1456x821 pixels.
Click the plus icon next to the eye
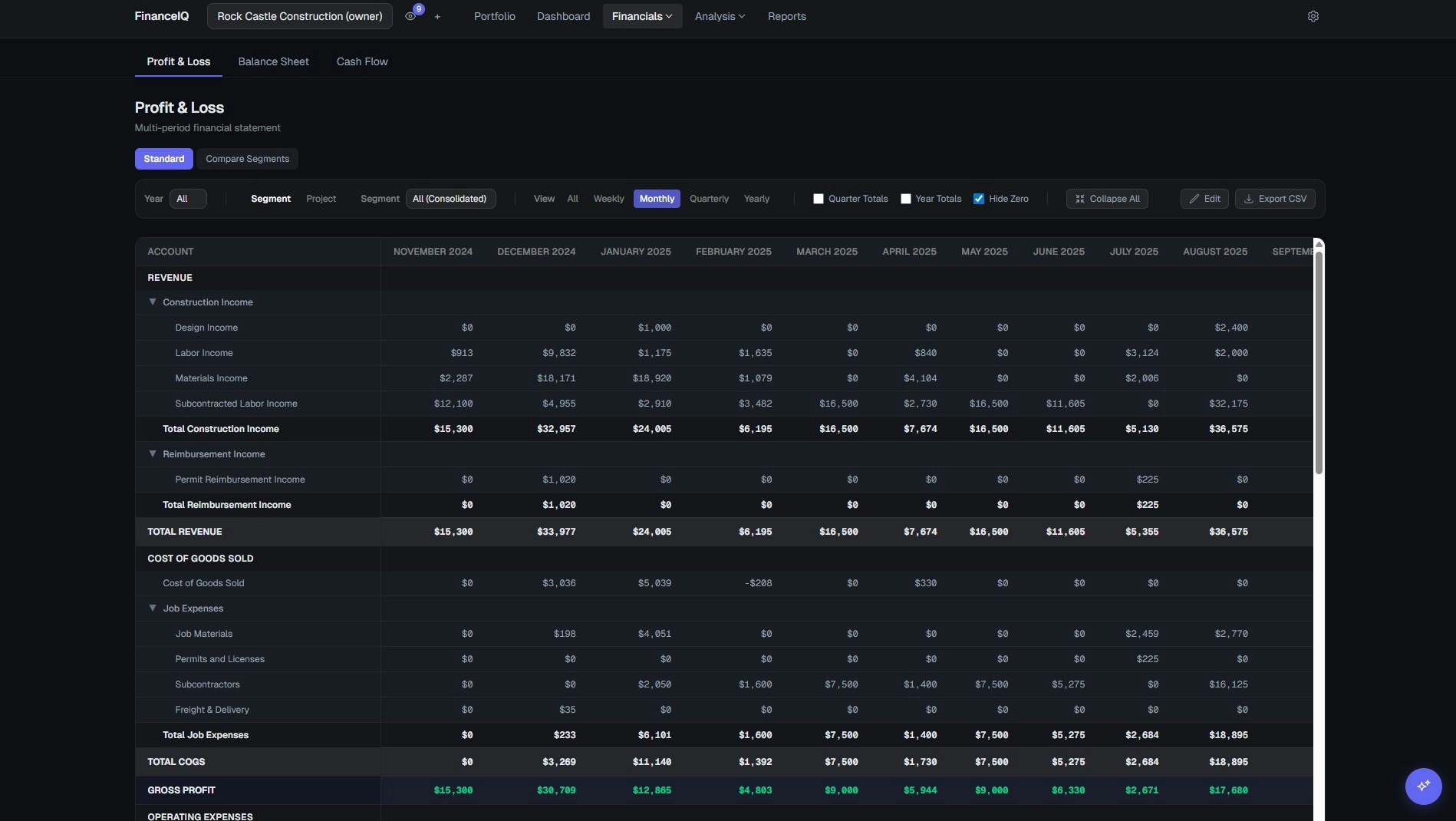pos(437,16)
